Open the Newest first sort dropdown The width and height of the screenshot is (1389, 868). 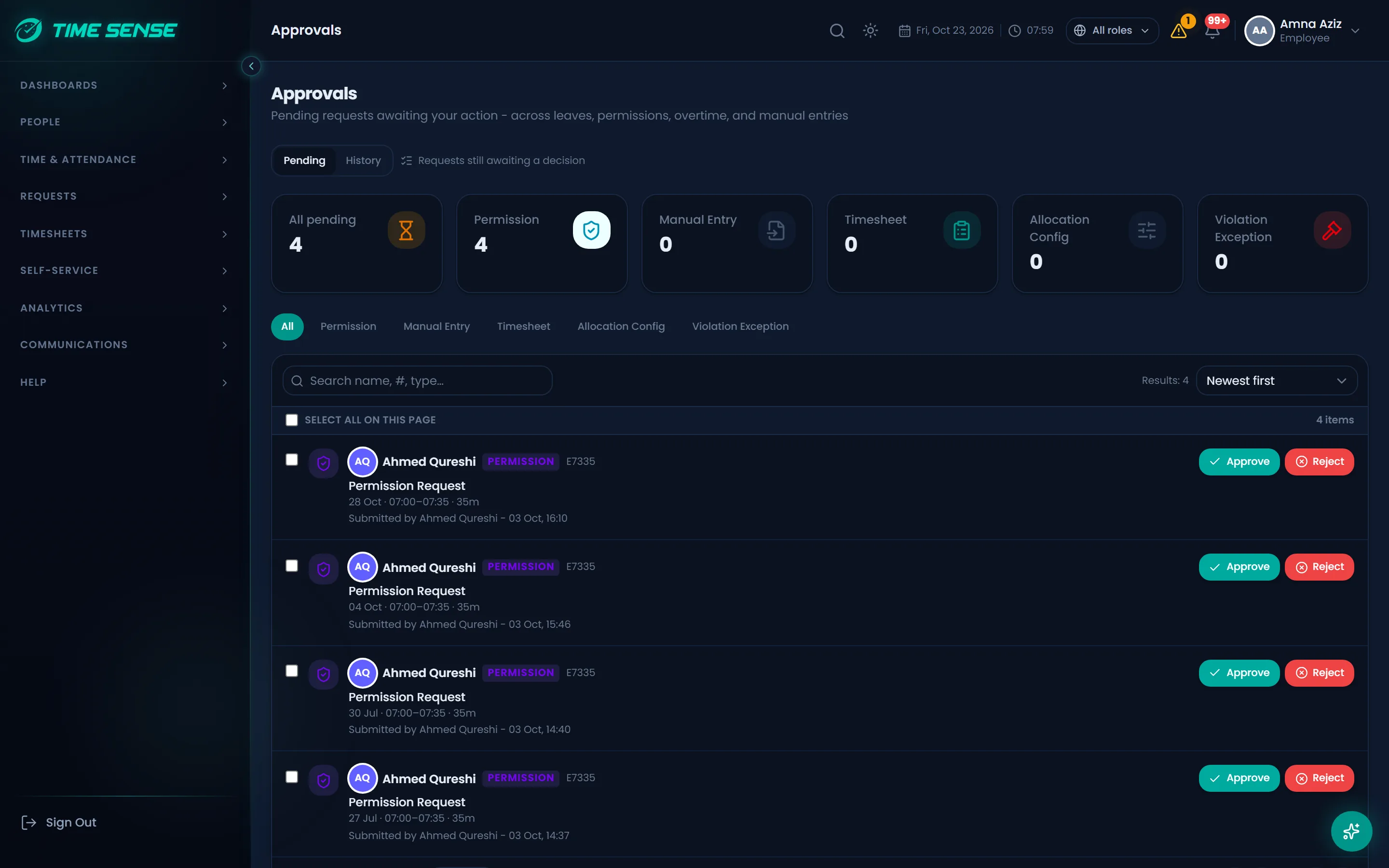pyautogui.click(x=1277, y=380)
